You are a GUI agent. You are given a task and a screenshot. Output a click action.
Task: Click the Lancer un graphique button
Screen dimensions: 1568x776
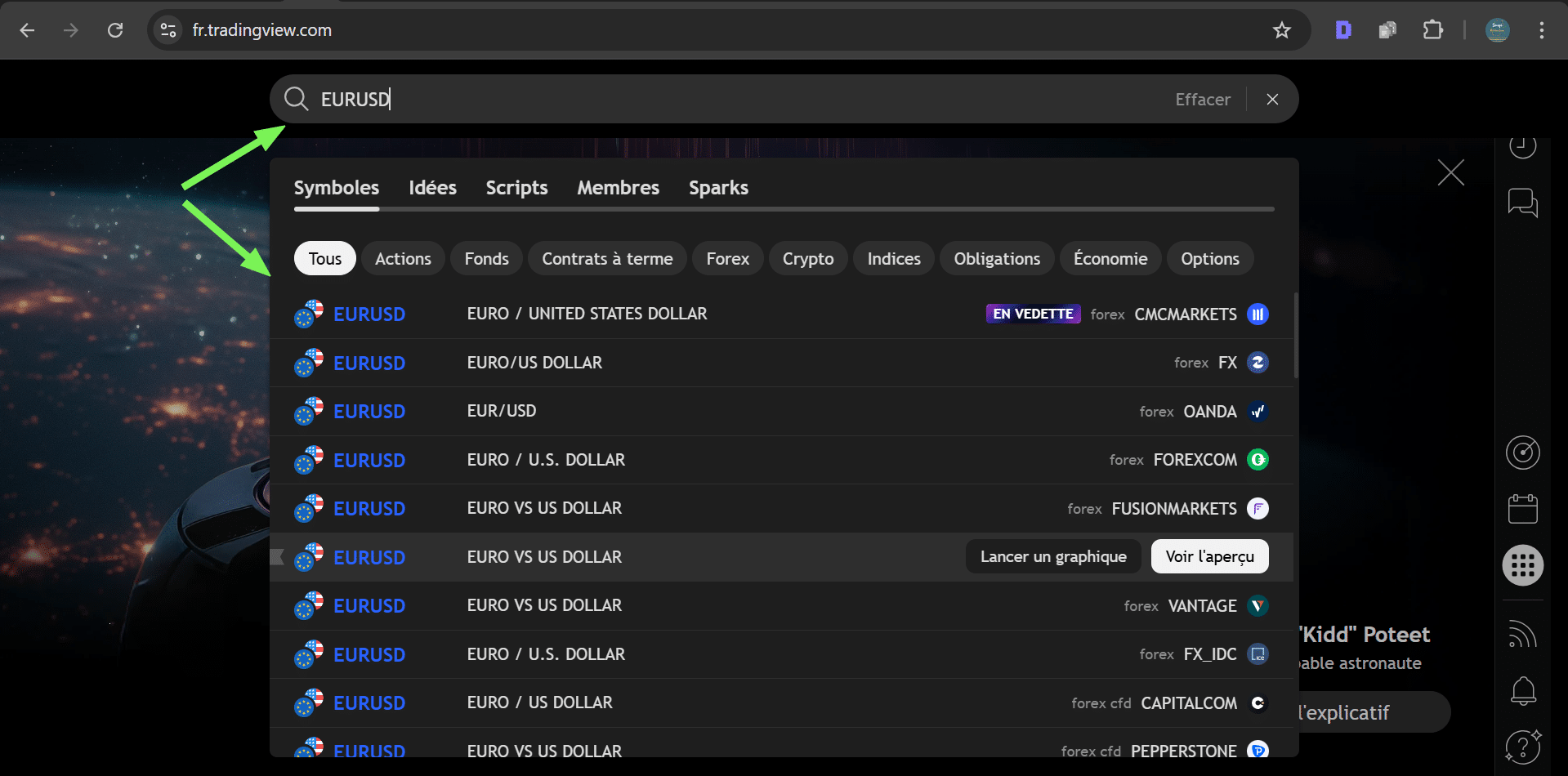(1052, 557)
